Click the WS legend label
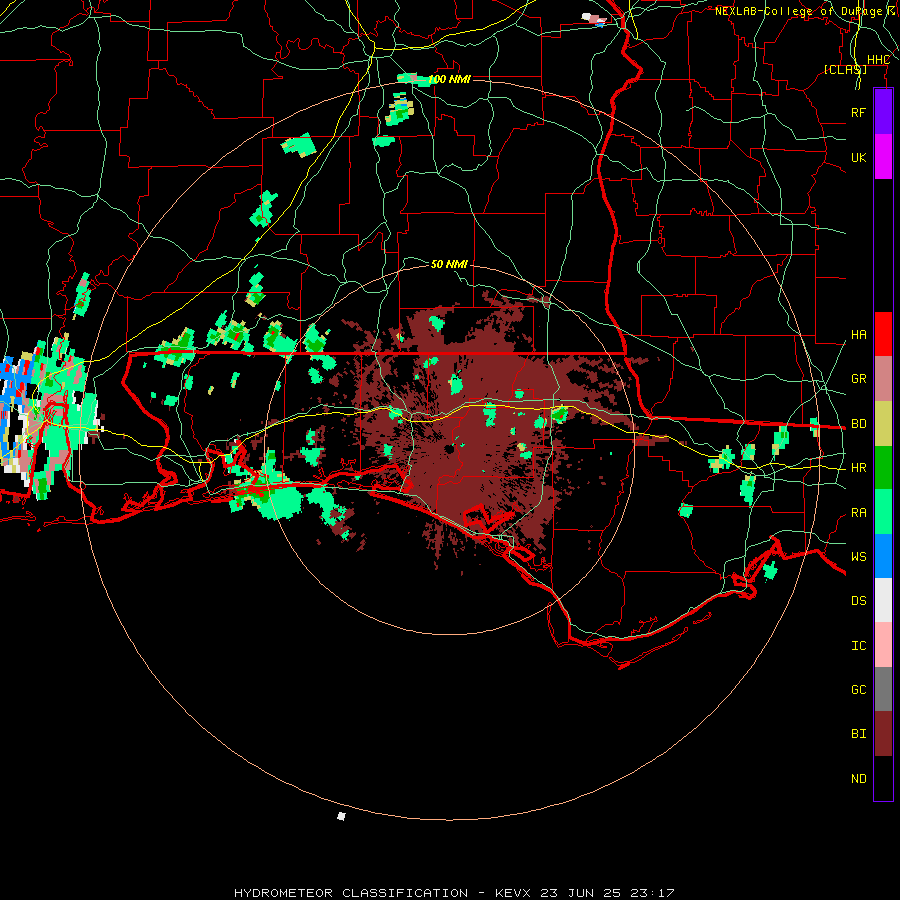Viewport: 900px width, 900px height. (x=859, y=557)
